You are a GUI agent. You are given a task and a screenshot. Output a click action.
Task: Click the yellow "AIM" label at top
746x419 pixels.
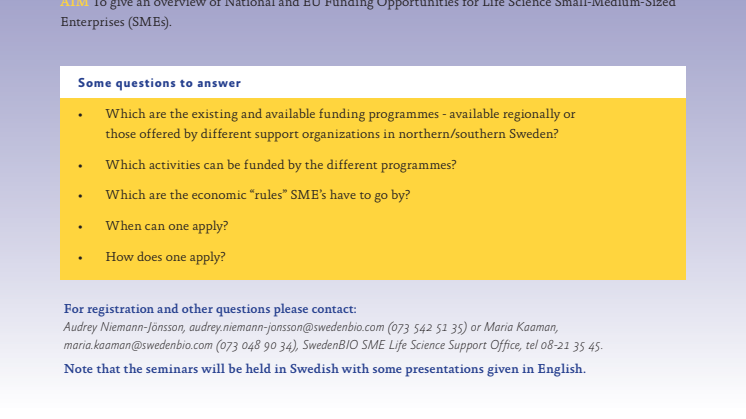74,4
